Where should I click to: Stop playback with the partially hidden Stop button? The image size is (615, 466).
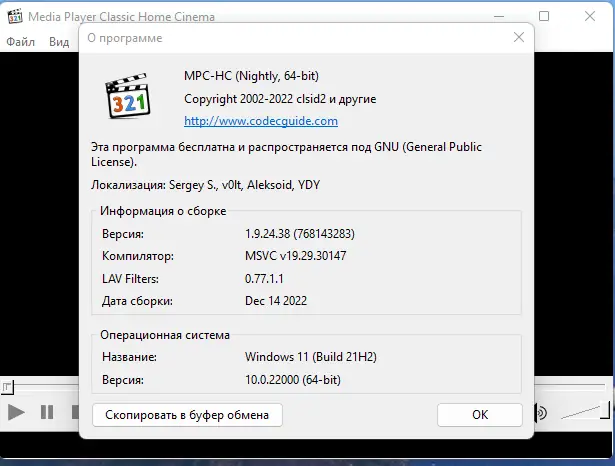pyautogui.click(x=75, y=412)
